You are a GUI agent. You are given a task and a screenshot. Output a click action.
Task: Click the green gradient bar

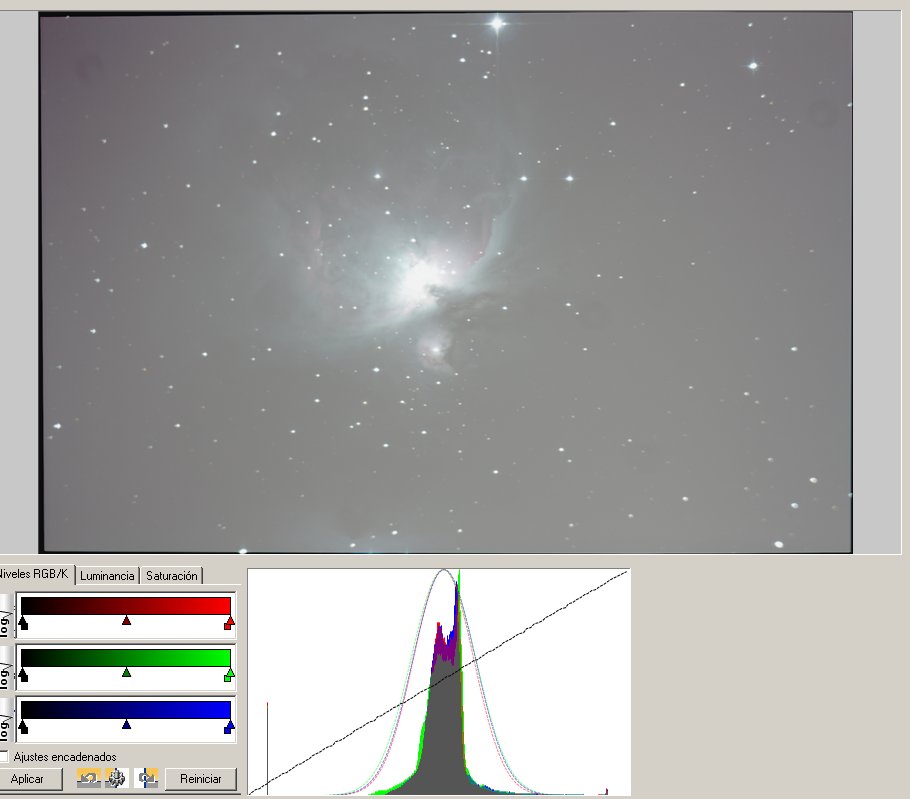[125, 657]
